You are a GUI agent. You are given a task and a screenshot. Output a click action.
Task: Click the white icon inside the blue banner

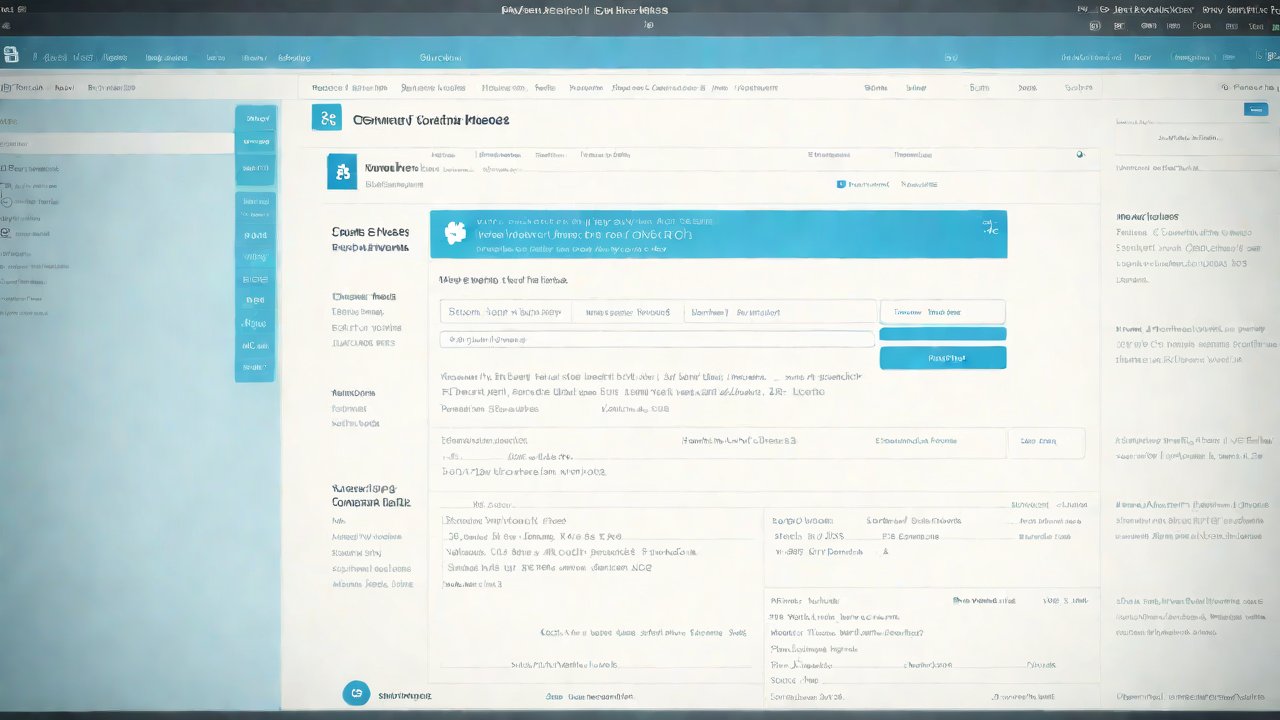pos(456,233)
